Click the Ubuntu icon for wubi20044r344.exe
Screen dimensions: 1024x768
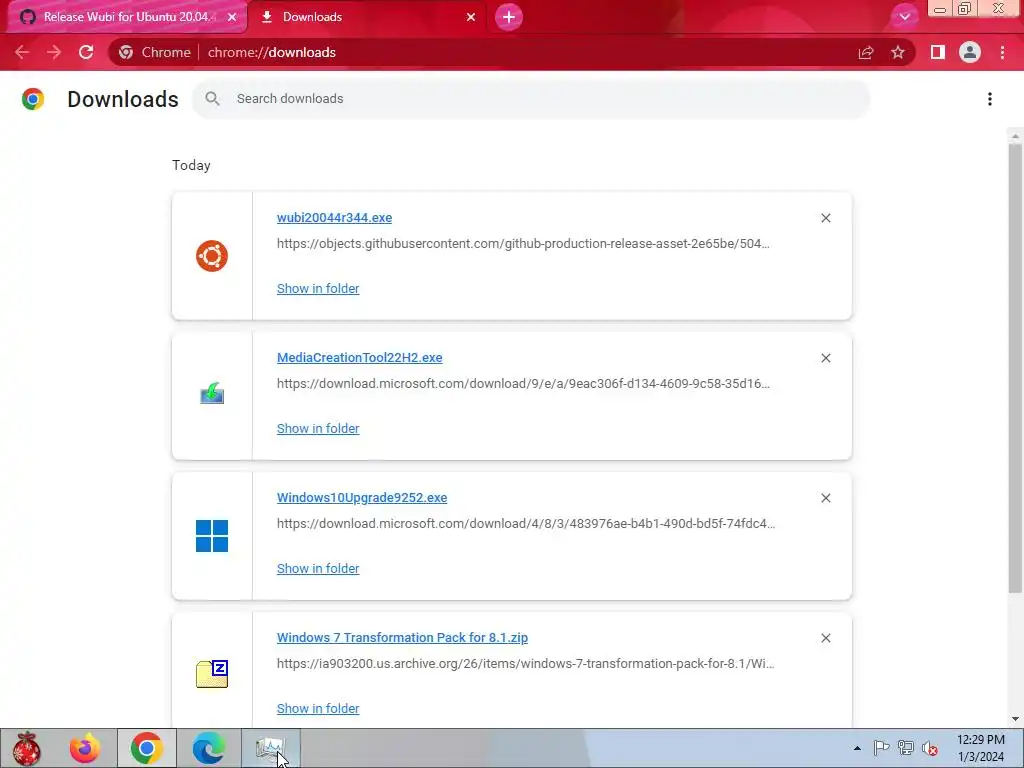212,256
